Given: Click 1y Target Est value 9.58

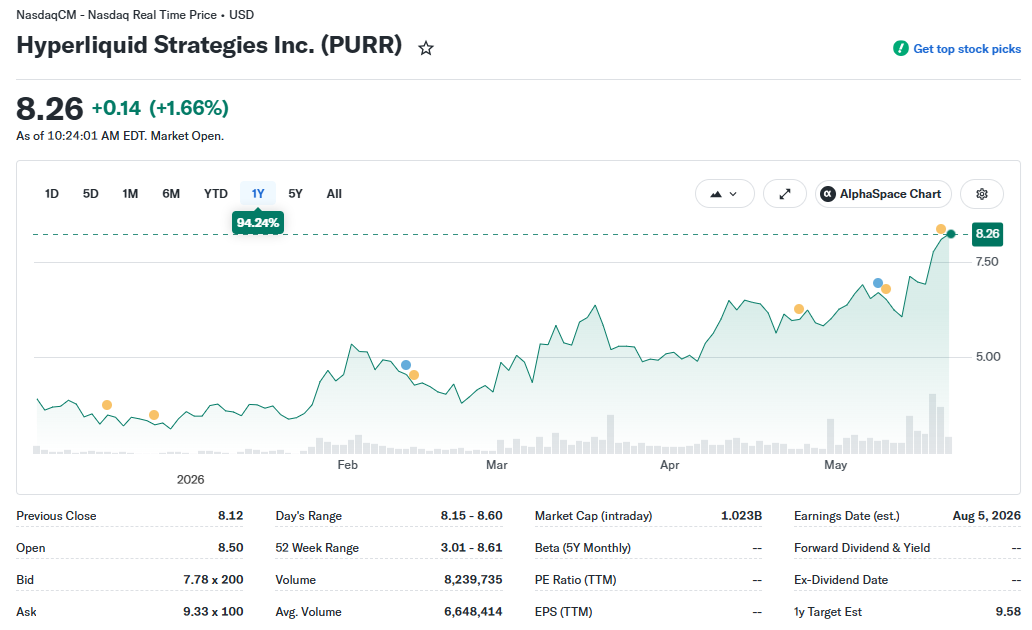Looking at the screenshot, I should 1008,612.
